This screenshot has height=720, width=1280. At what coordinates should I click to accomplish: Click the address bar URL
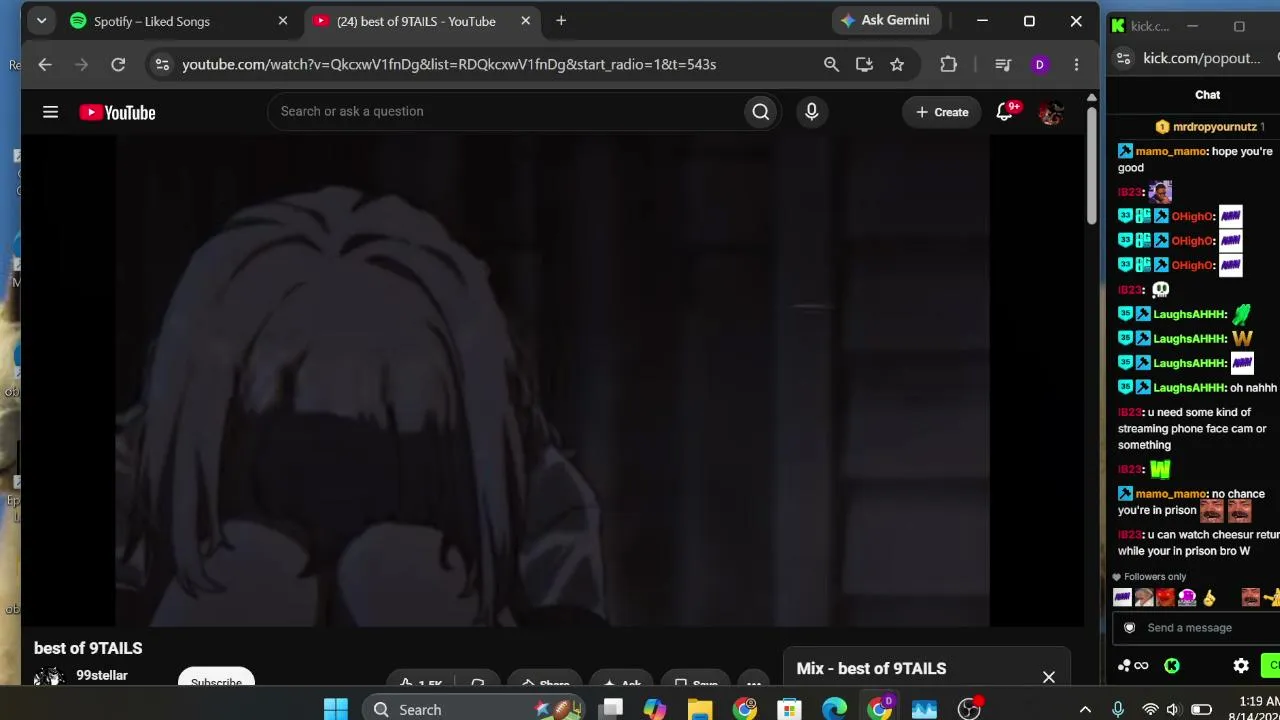tap(449, 64)
